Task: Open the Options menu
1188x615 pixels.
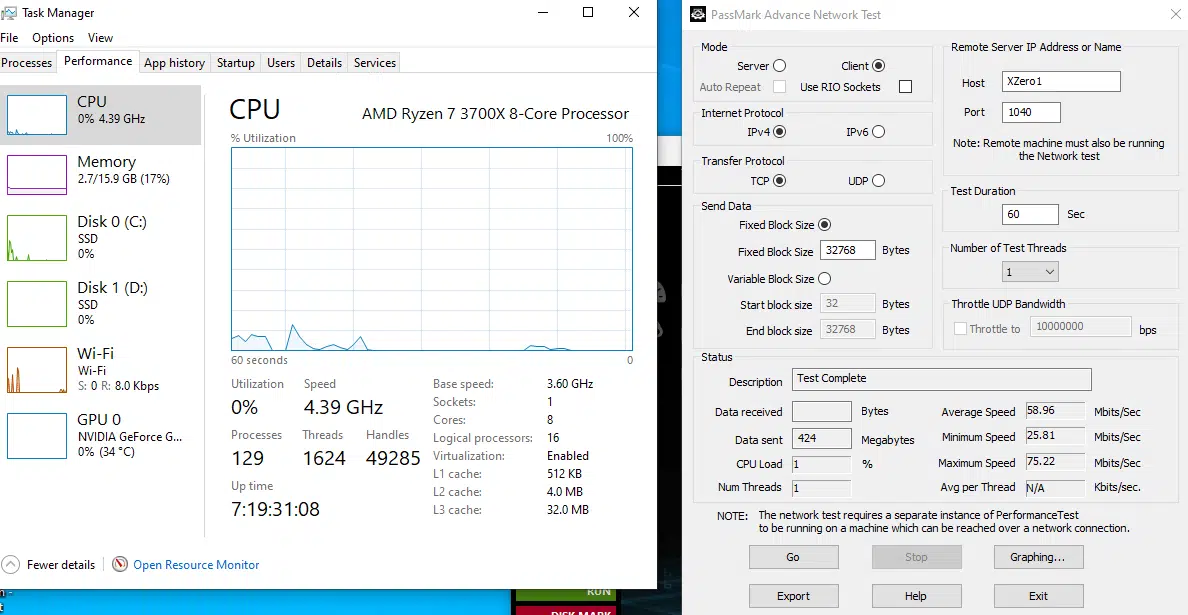Action: tap(53, 37)
